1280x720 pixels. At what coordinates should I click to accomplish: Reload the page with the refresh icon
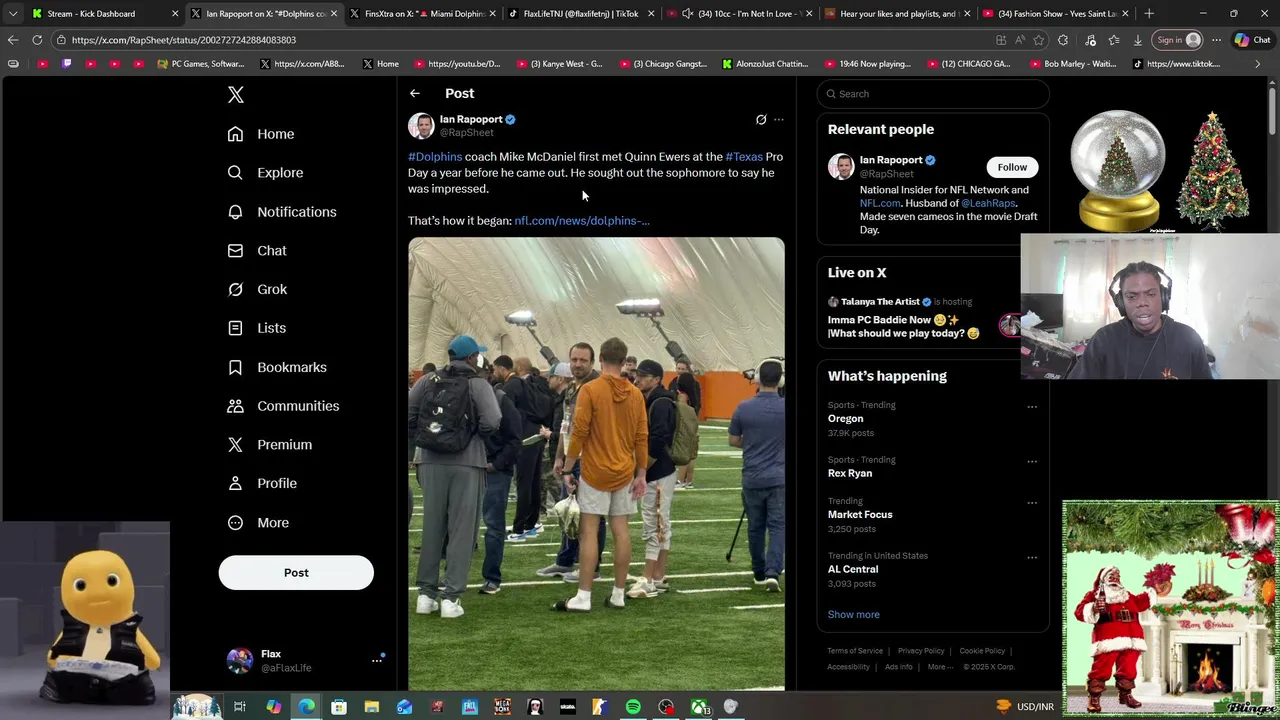(37, 40)
